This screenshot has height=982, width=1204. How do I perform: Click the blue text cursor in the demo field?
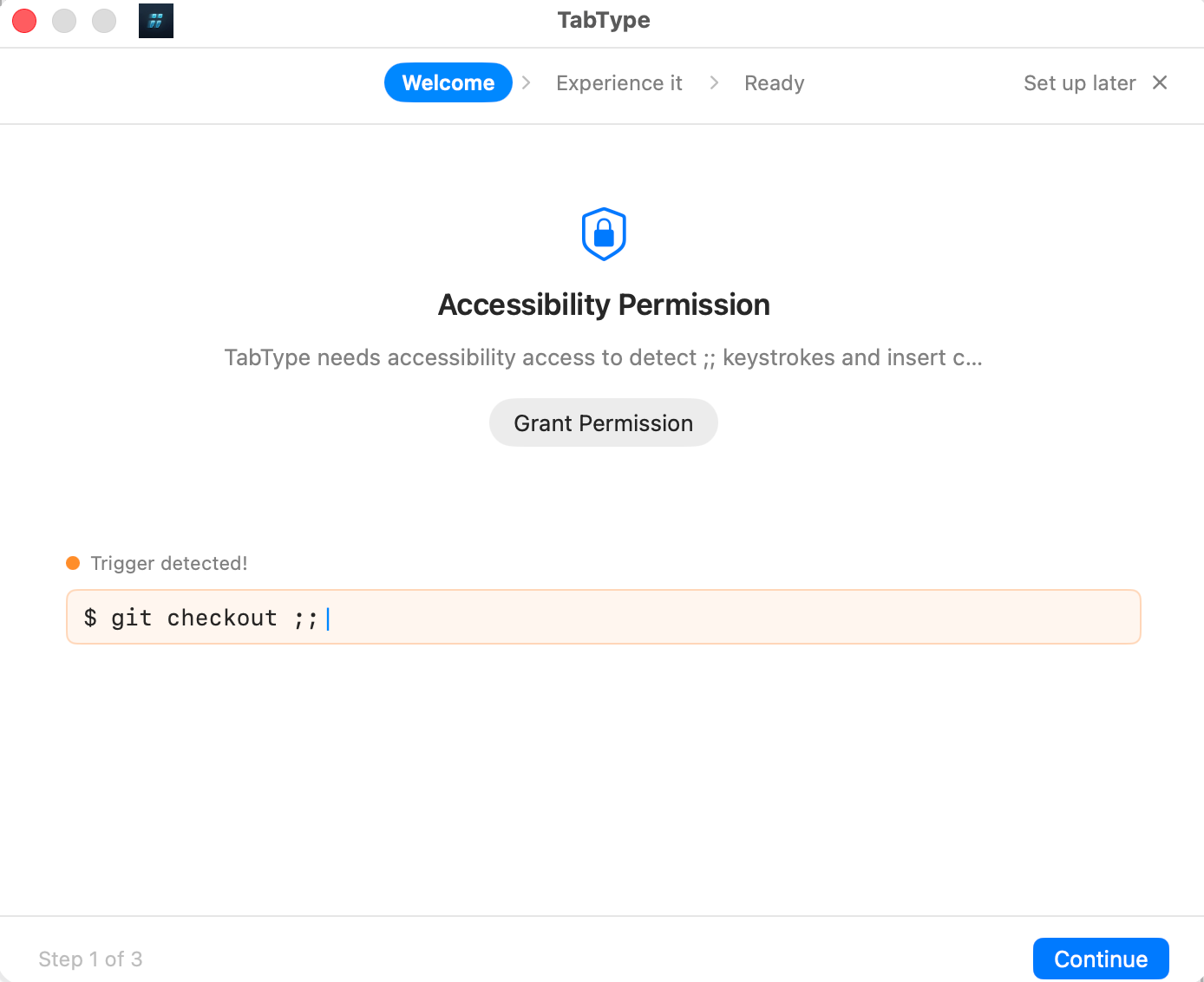click(328, 618)
